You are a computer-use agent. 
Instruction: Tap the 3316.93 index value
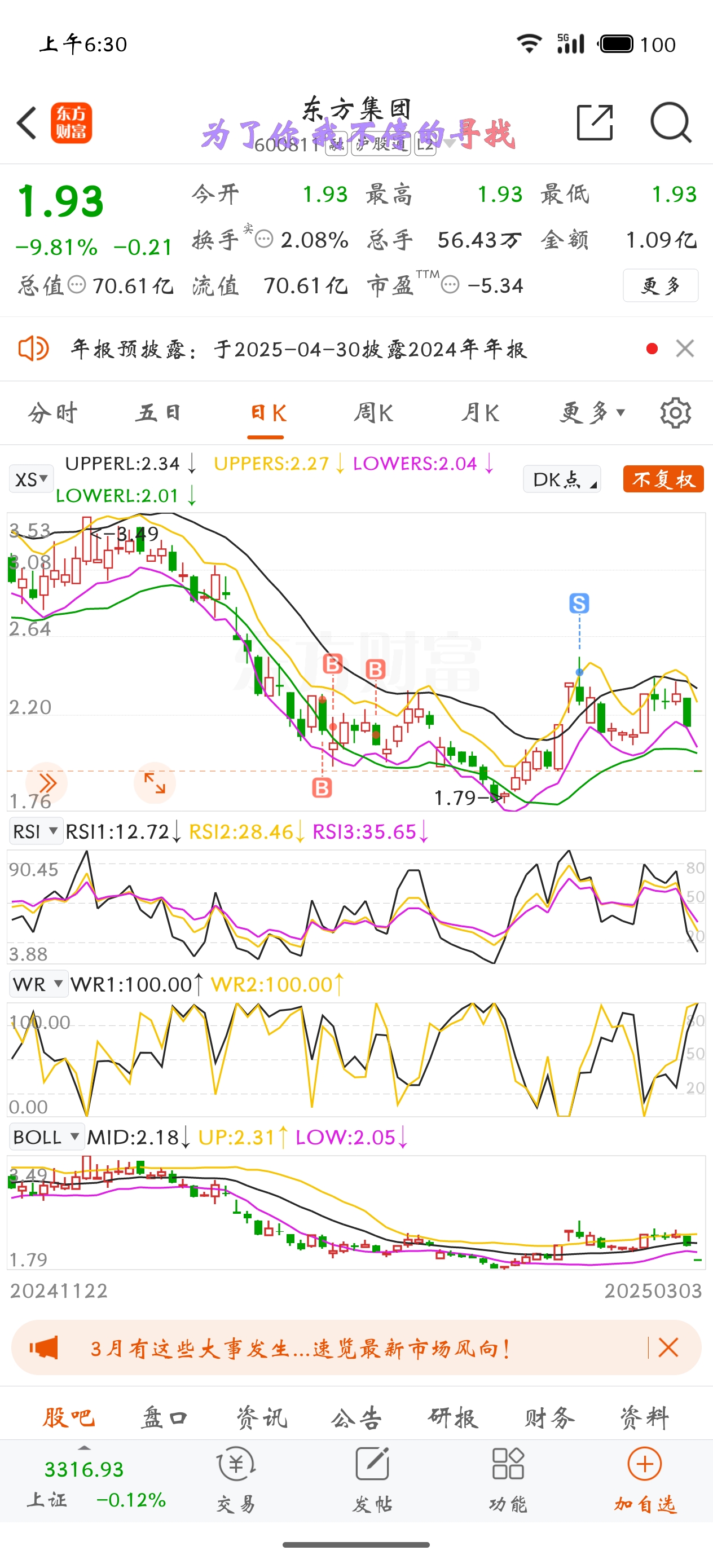click(x=84, y=1470)
